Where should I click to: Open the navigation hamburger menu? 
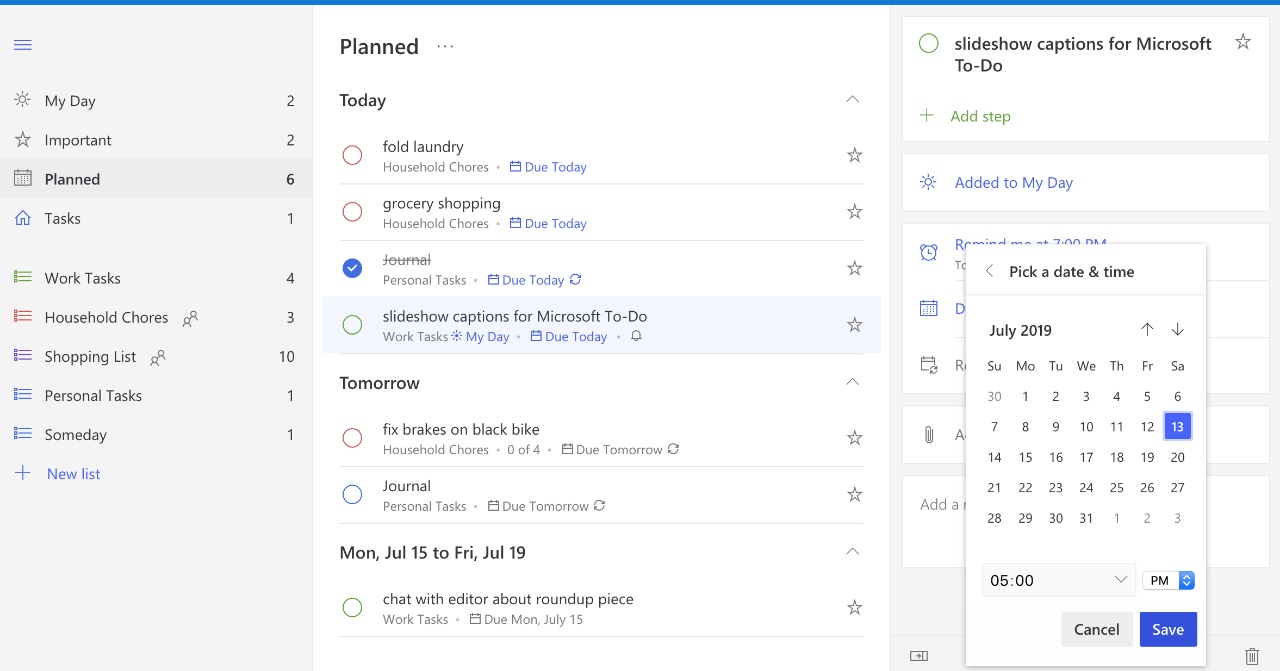(22, 44)
